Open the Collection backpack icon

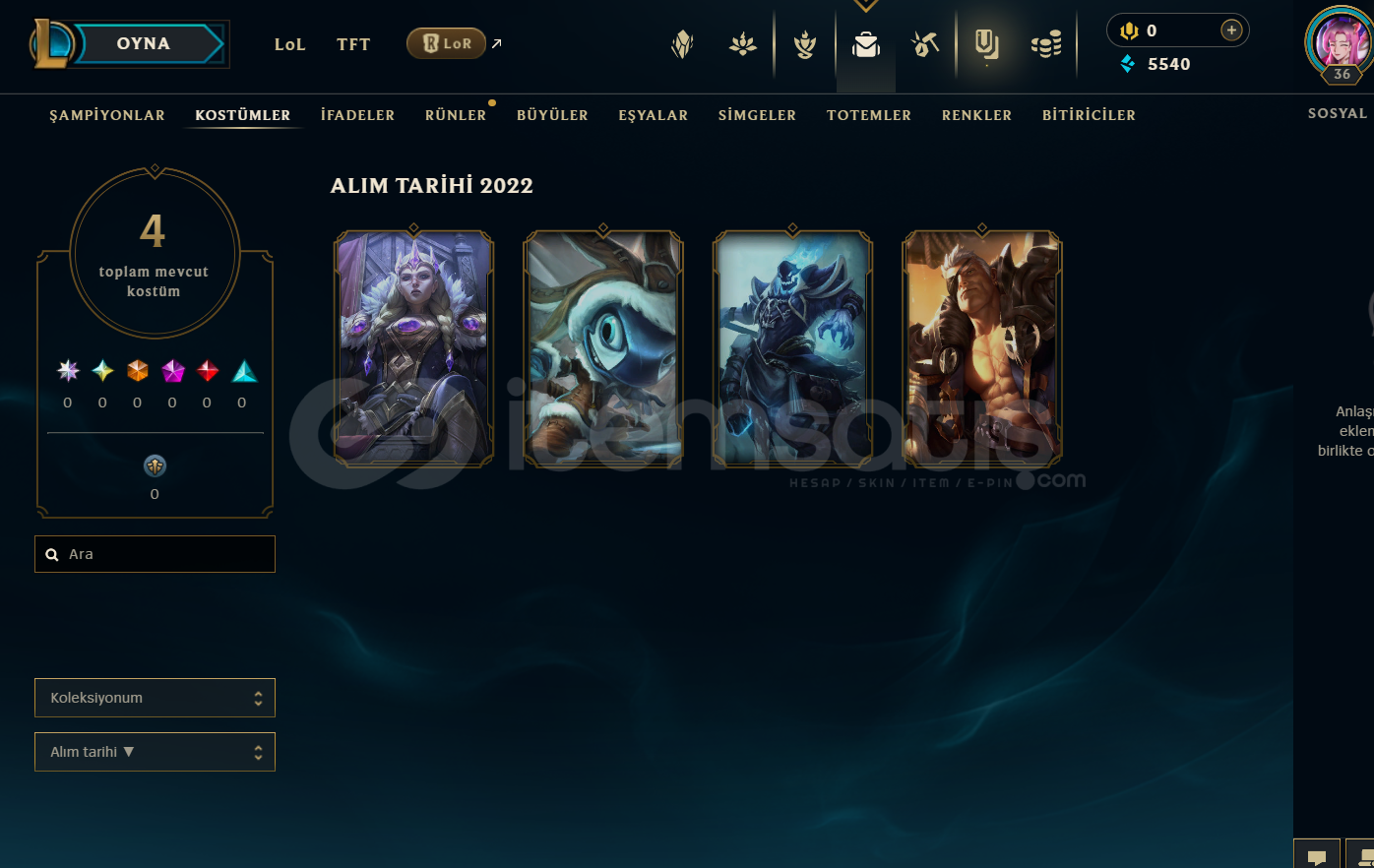866,44
